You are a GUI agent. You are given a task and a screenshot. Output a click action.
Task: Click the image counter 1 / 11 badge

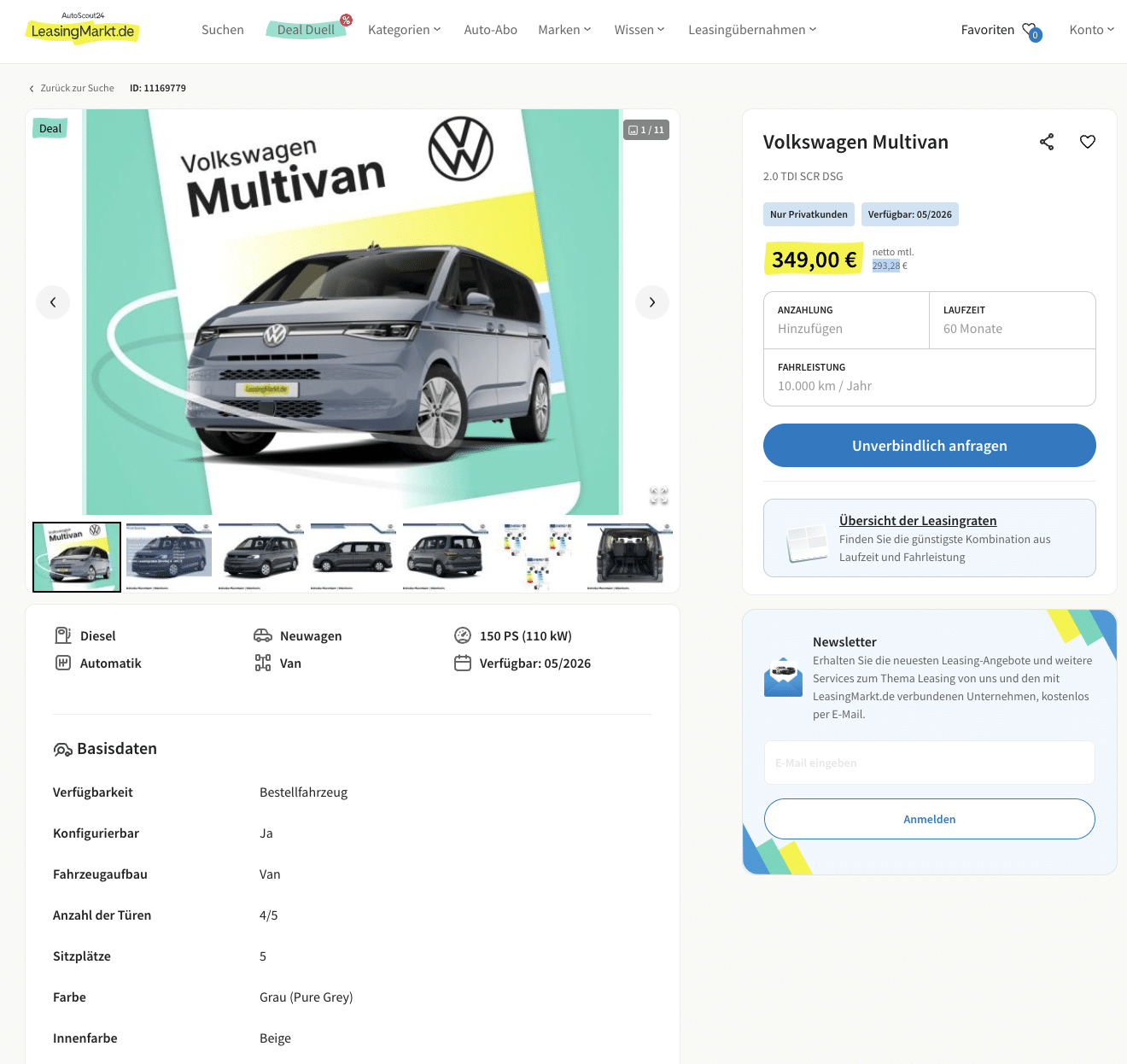646,130
